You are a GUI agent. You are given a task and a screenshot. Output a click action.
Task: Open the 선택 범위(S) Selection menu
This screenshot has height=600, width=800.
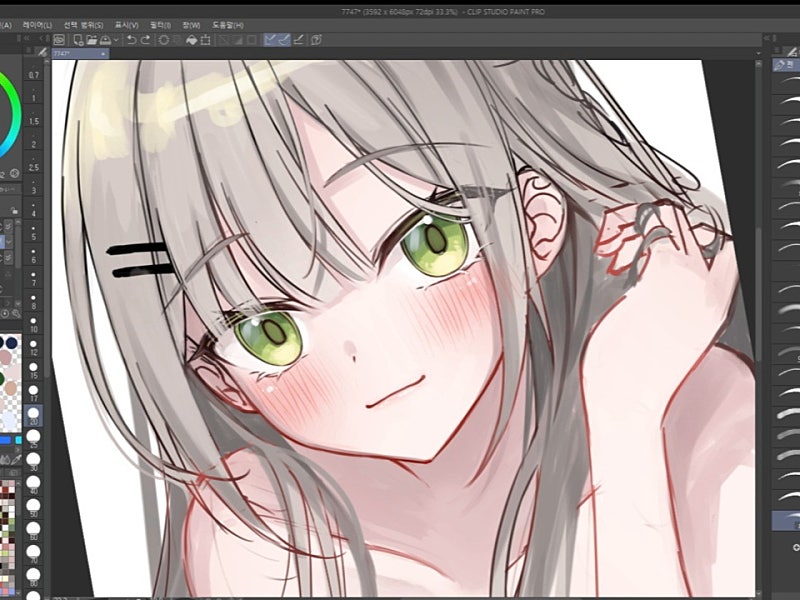83,24
